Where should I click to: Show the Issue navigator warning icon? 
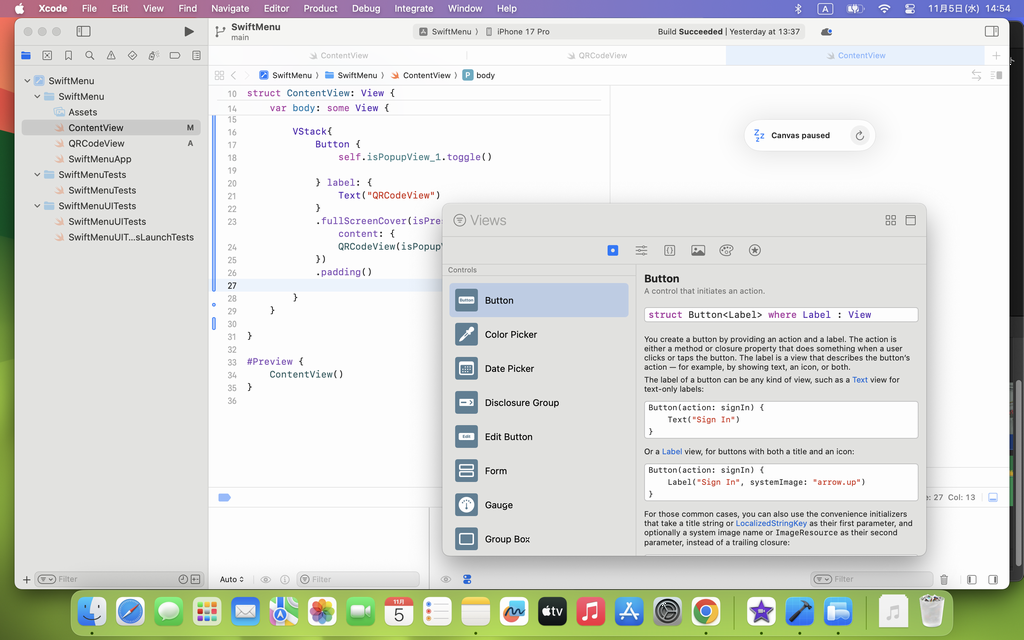(x=111, y=56)
